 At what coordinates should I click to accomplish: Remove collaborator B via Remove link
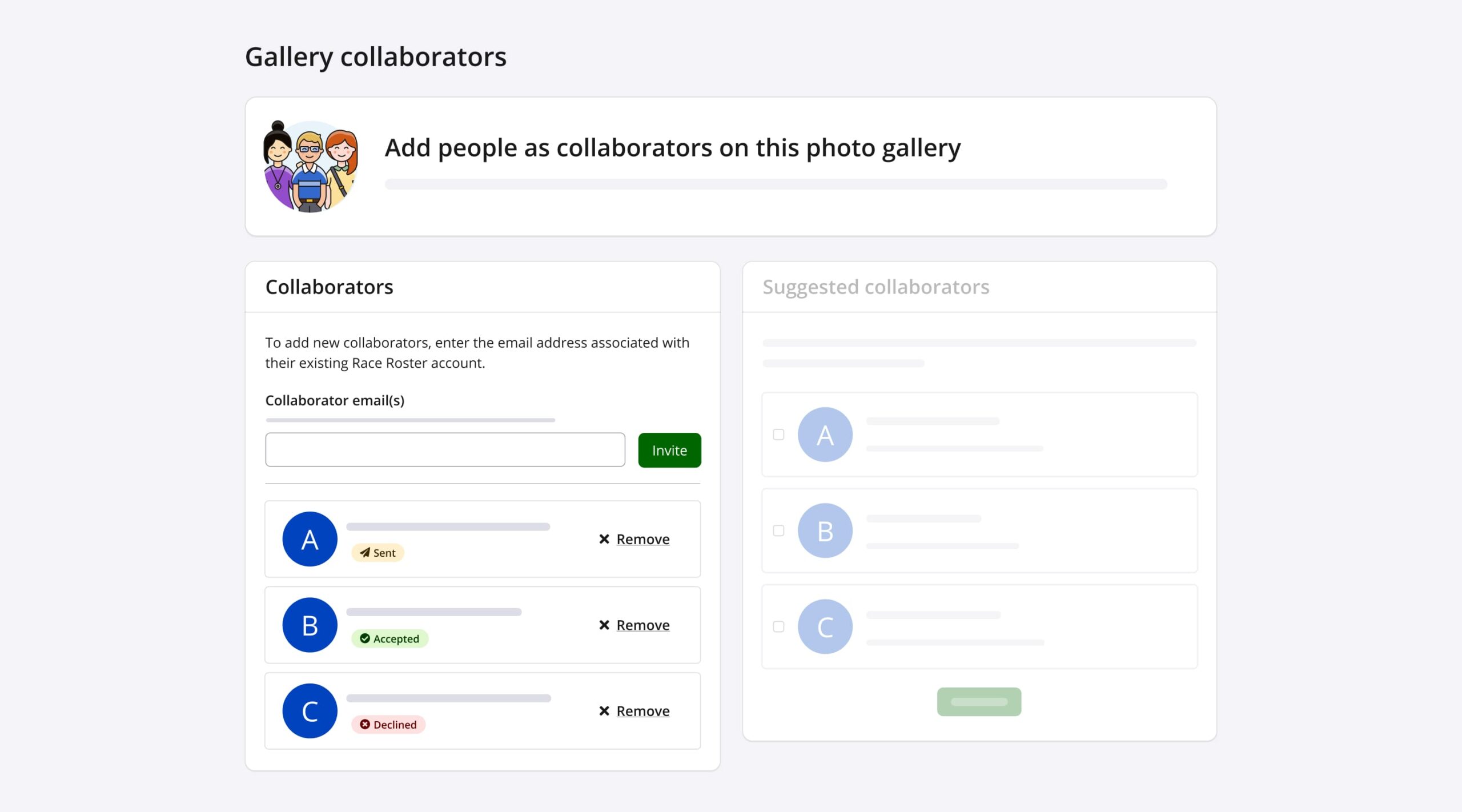pyautogui.click(x=642, y=625)
